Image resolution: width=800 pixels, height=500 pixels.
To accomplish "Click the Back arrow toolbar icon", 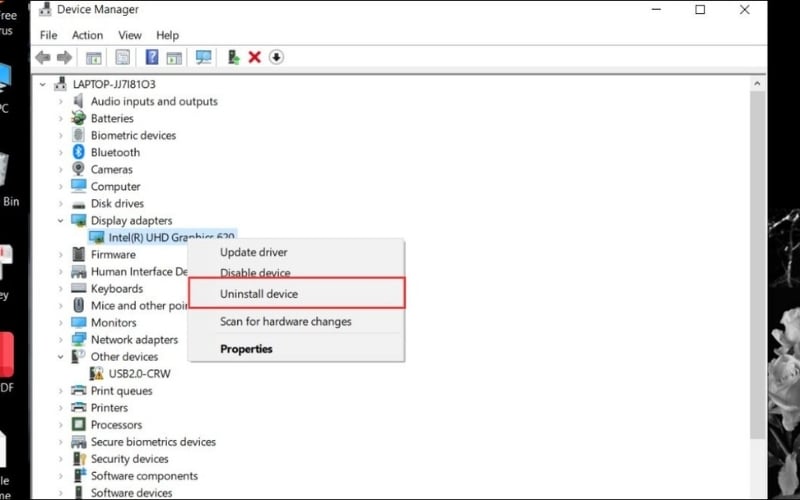I will click(43, 57).
